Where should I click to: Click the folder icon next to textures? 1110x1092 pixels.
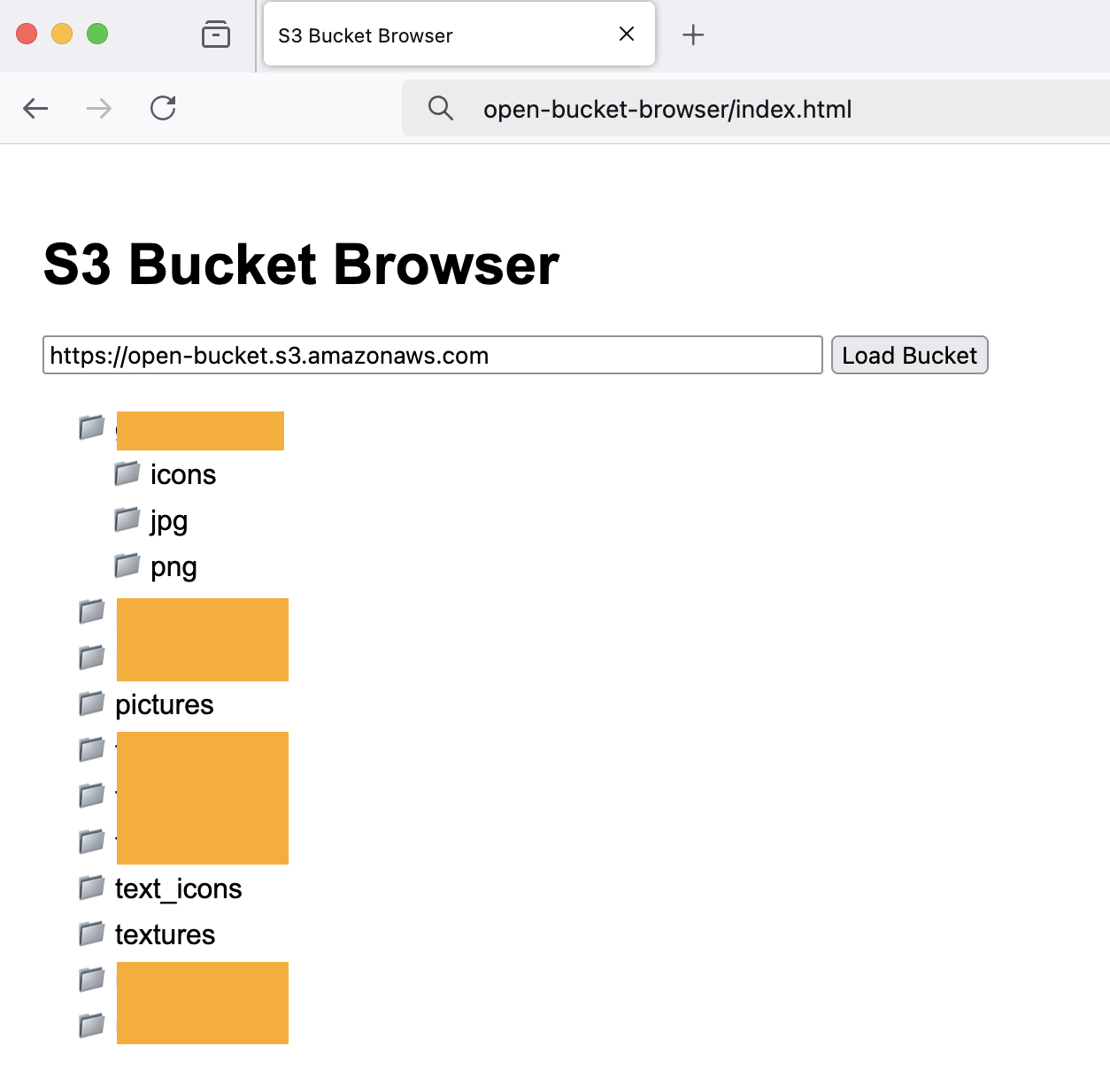click(92, 933)
